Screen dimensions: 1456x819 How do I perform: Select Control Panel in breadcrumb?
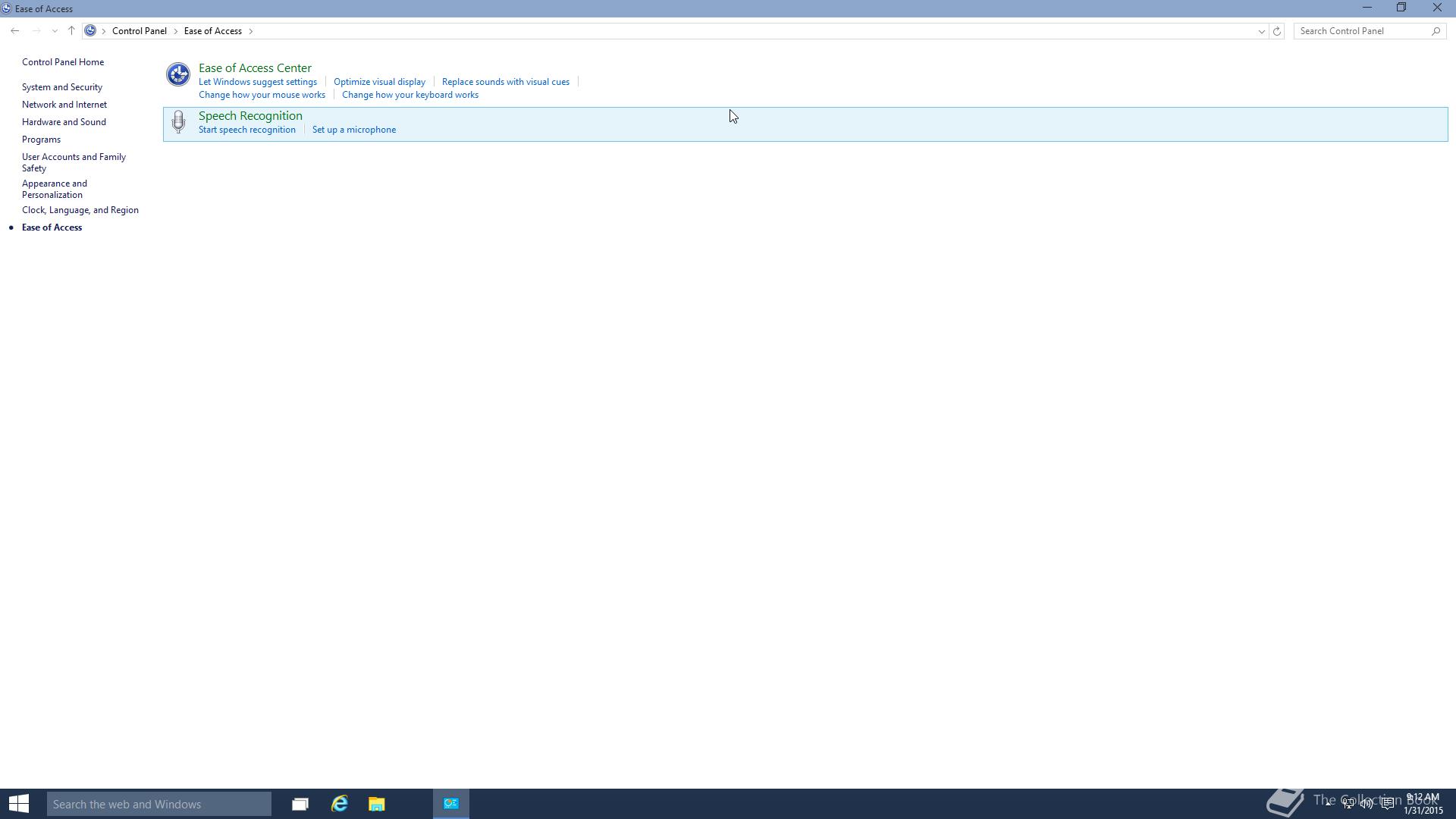pos(140,31)
